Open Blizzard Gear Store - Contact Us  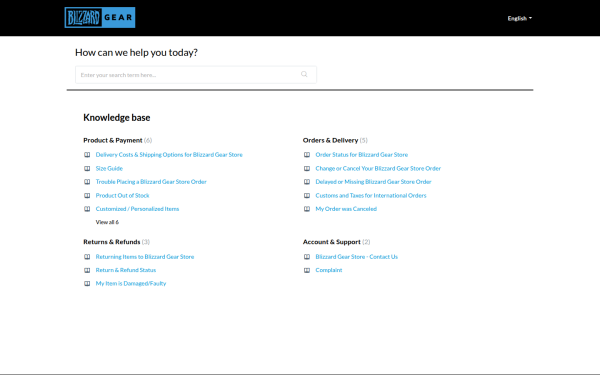point(357,257)
